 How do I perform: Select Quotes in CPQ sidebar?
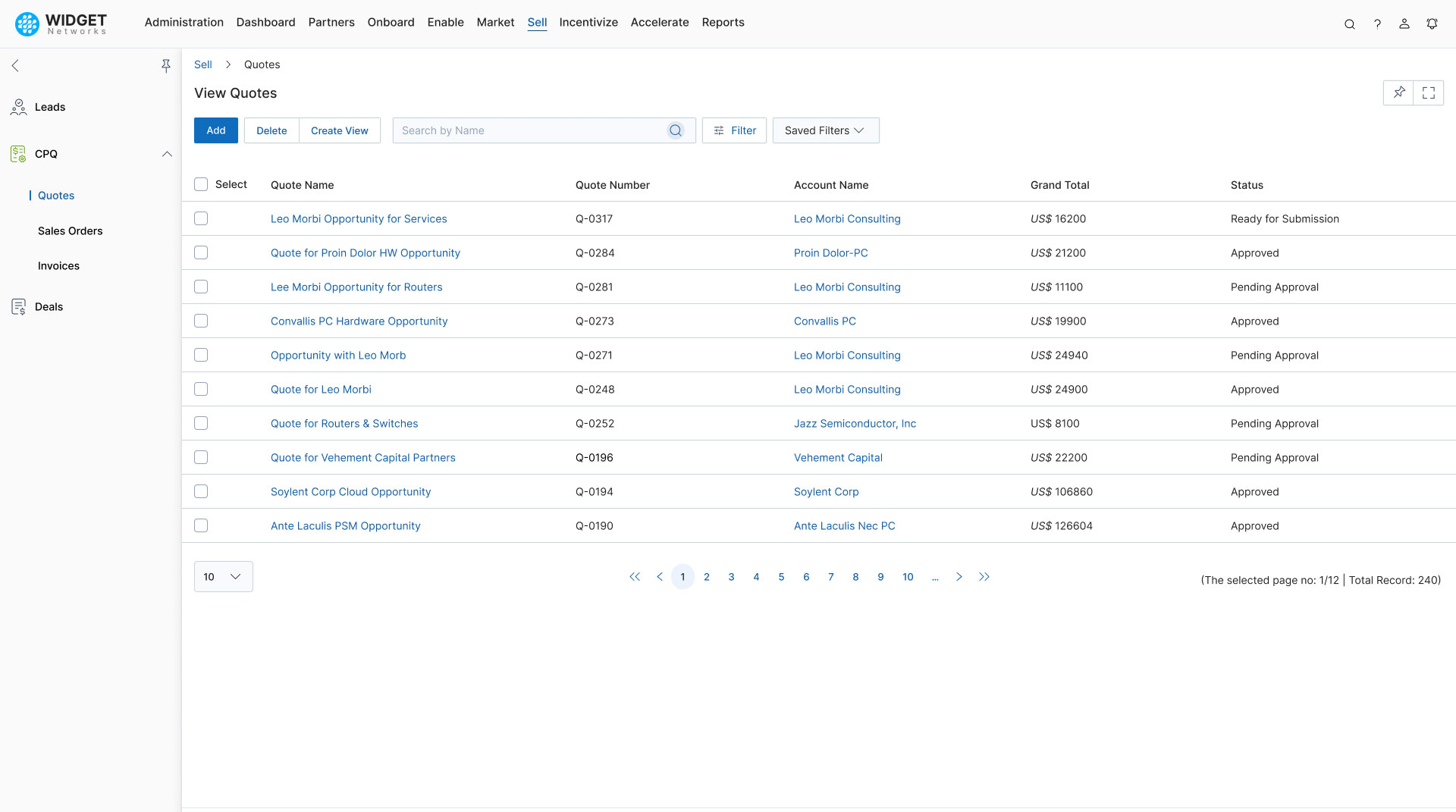(x=56, y=196)
